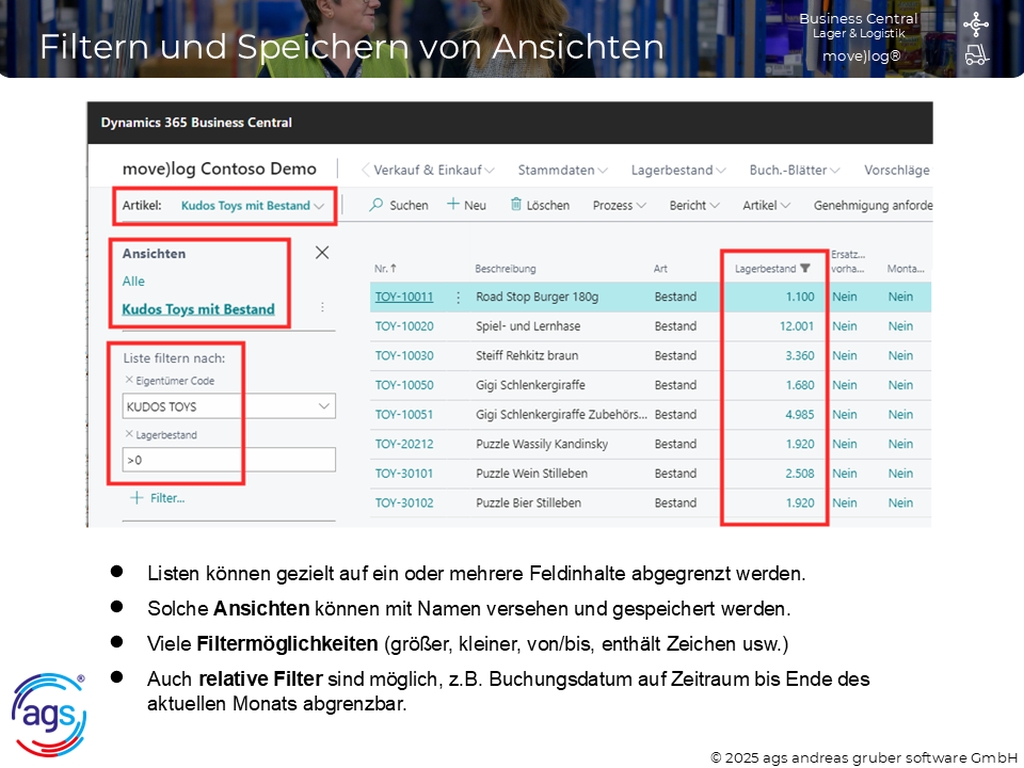Expand the Lagerbestand navigation menu
Viewport: 1024px width, 768px height.
tap(678, 170)
